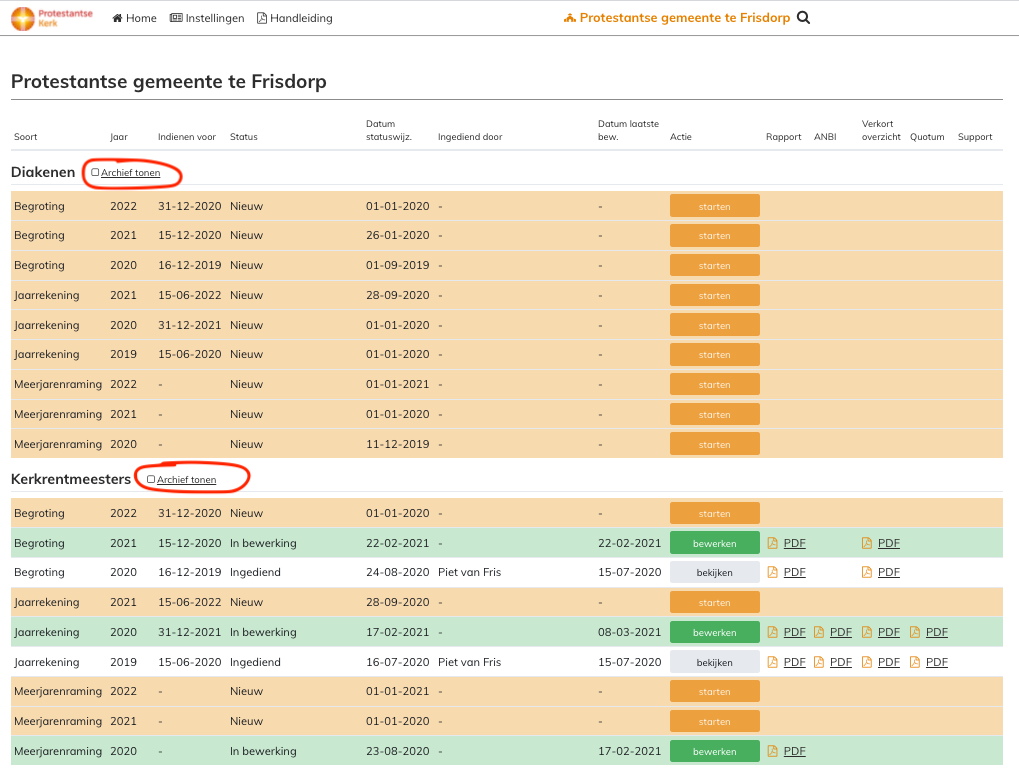Open Instellingen in the top menu
This screenshot has width=1019, height=780.
click(207, 18)
